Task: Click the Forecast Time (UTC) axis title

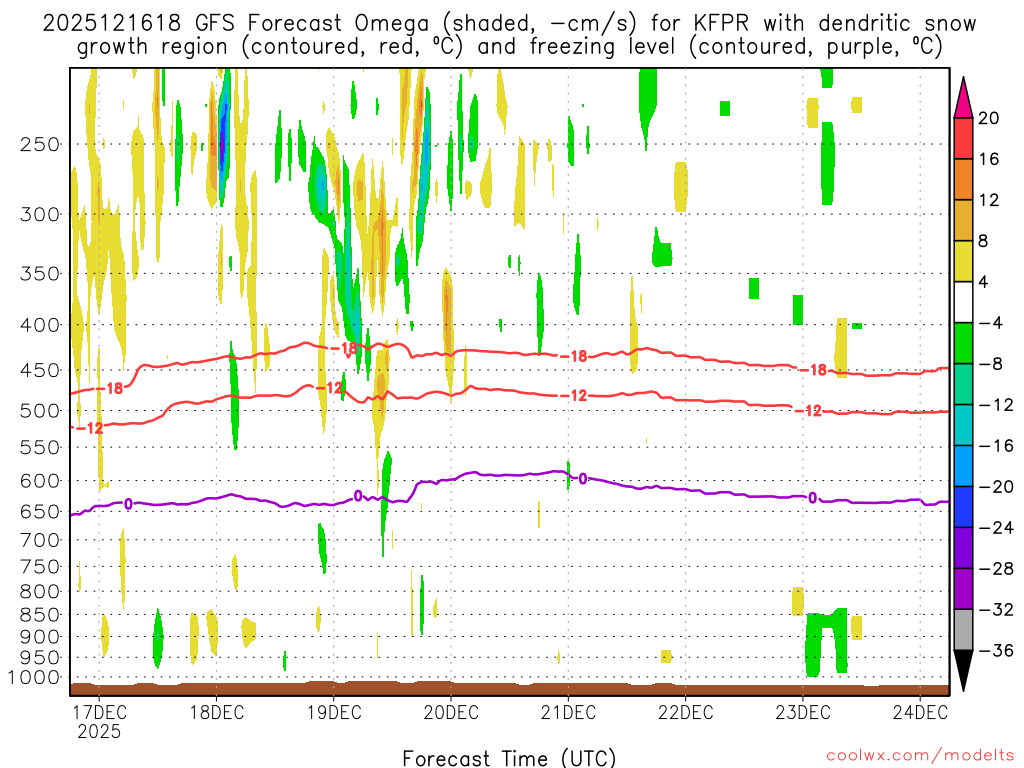Action: coord(509,758)
